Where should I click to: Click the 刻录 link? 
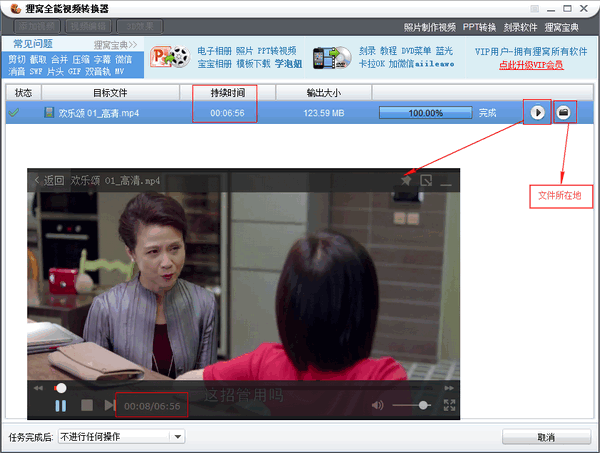[x=367, y=51]
